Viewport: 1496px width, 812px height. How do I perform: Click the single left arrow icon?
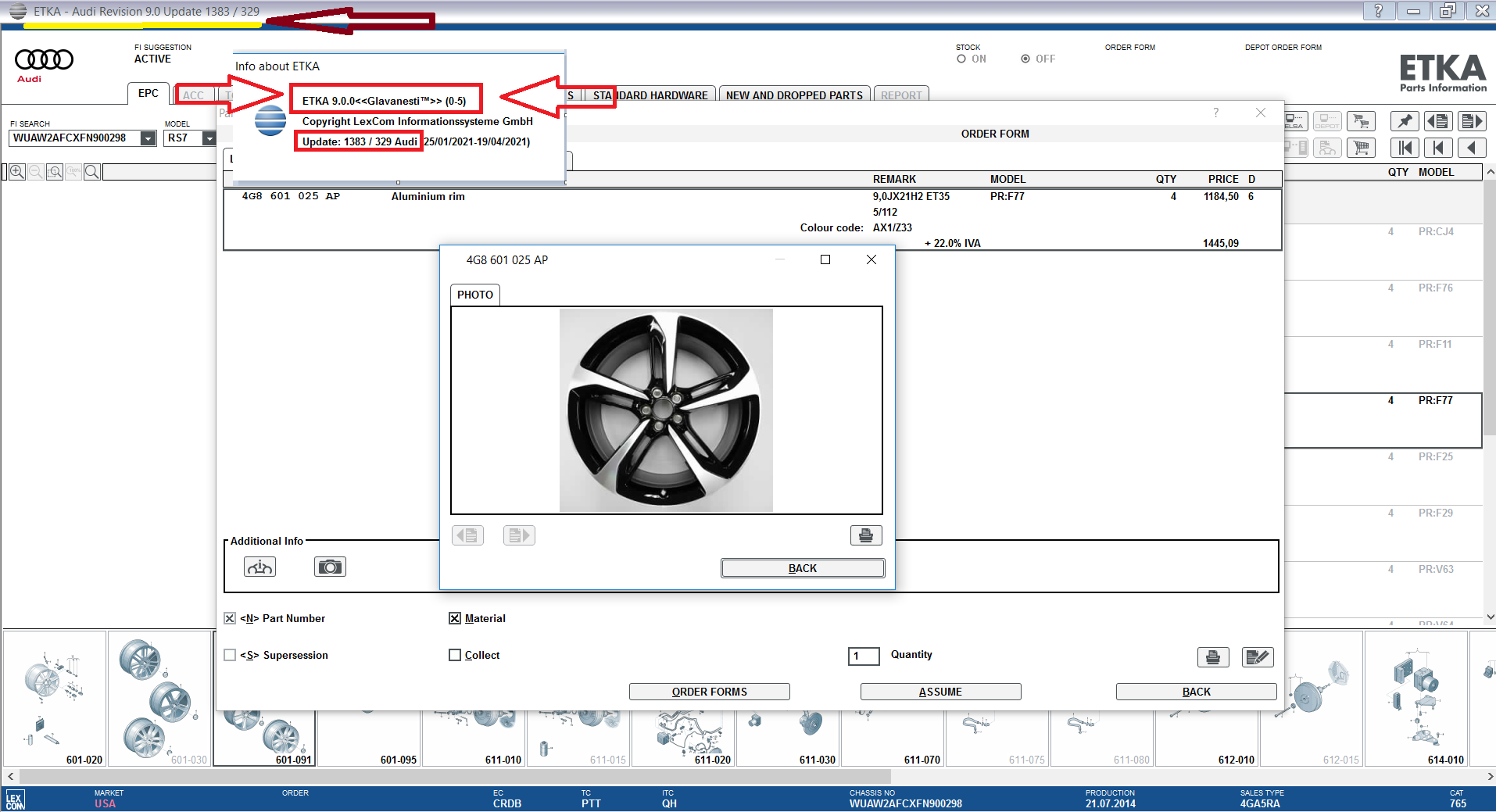pos(1473,148)
